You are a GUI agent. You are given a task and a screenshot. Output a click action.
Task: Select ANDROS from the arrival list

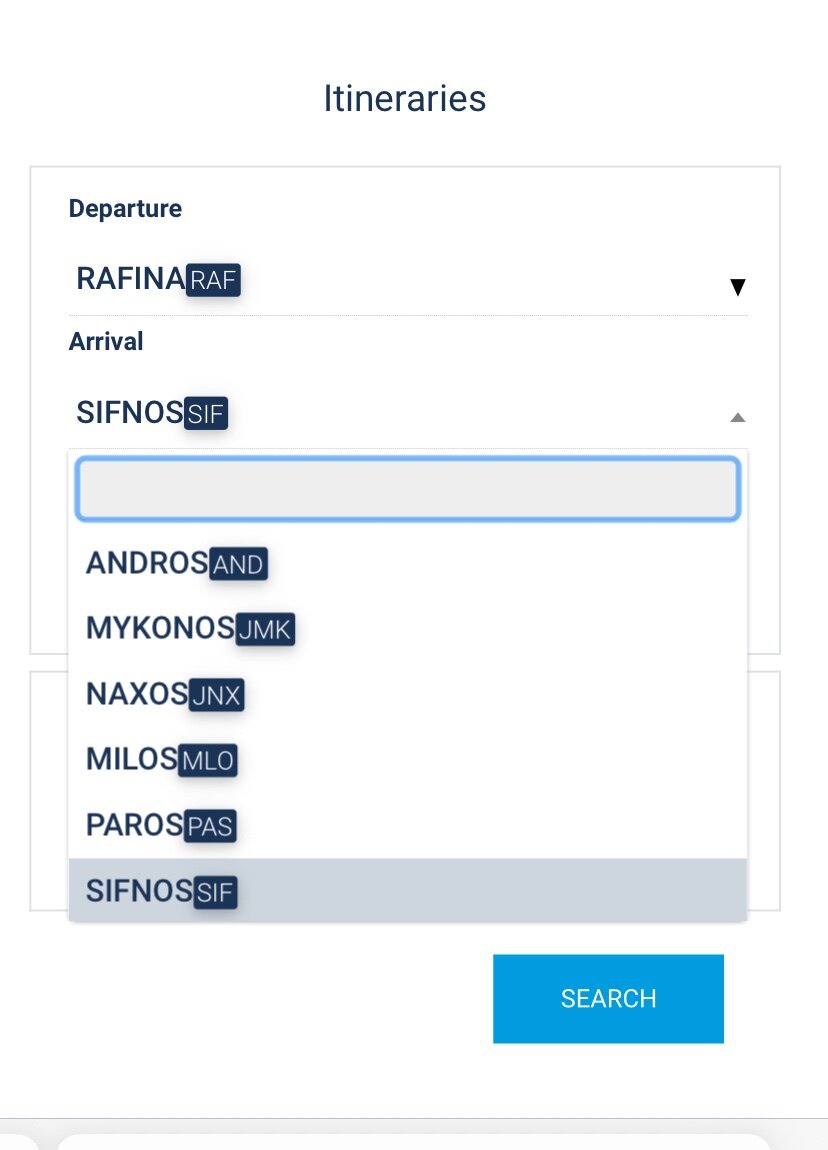146,563
